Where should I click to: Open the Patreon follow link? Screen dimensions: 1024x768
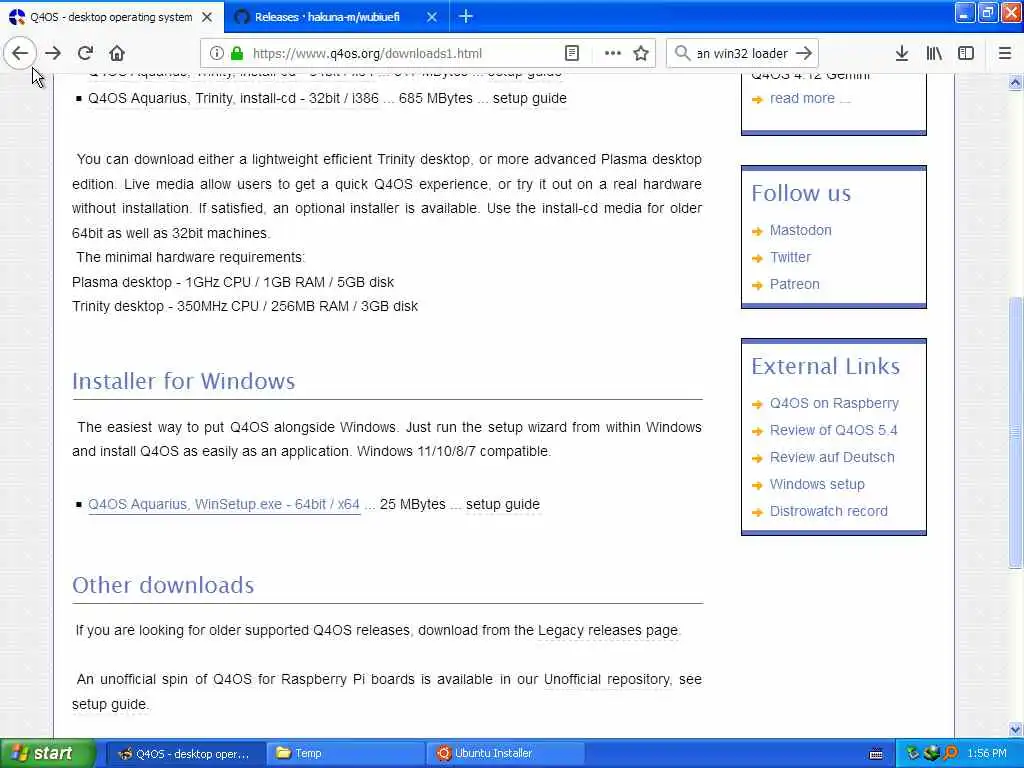[x=795, y=284]
